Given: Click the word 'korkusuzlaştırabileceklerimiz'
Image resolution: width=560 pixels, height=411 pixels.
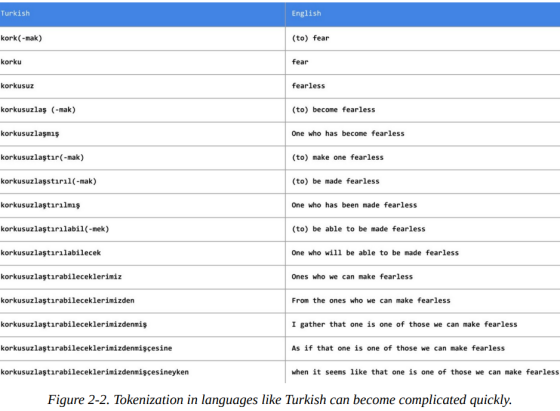Looking at the screenshot, I should 61,277.
